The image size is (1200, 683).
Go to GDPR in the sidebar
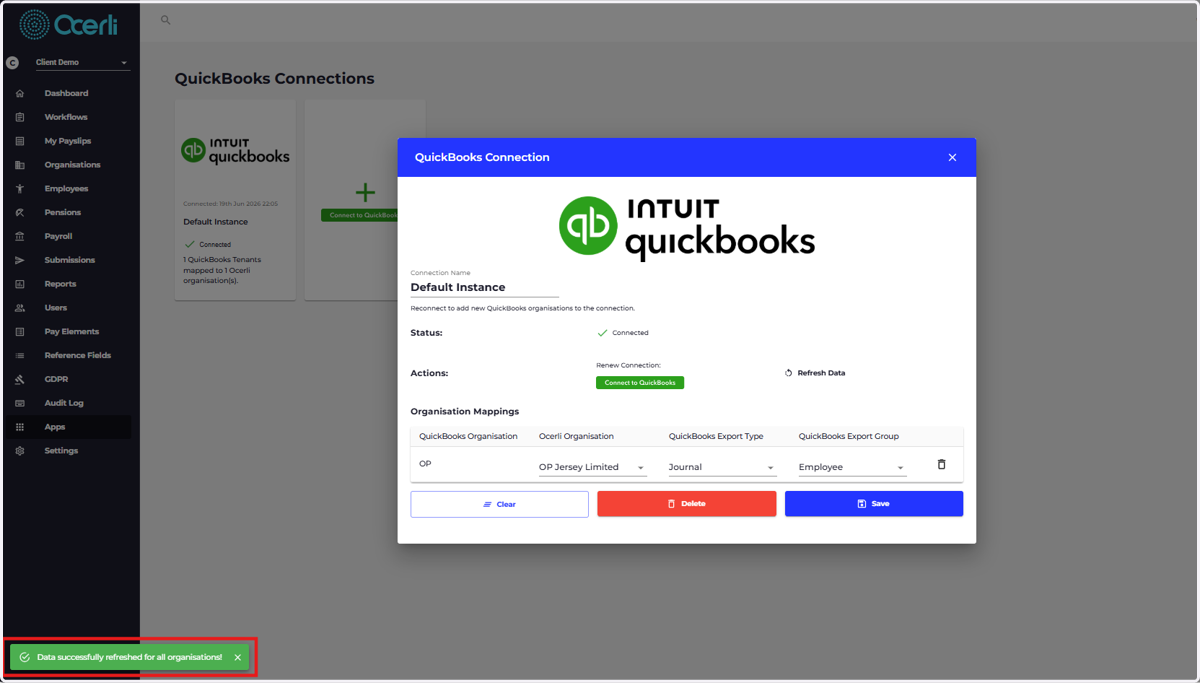pos(56,380)
